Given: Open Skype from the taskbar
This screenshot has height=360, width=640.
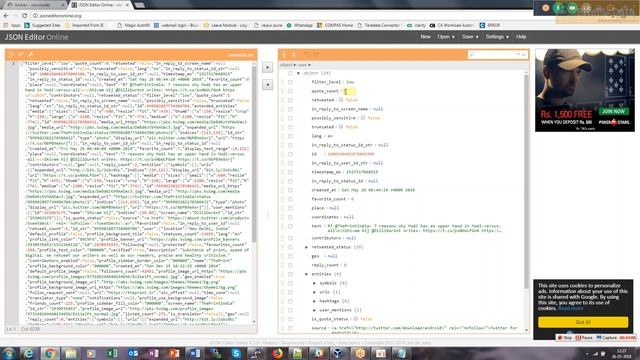Looking at the screenshot, I should [x=236, y=353].
